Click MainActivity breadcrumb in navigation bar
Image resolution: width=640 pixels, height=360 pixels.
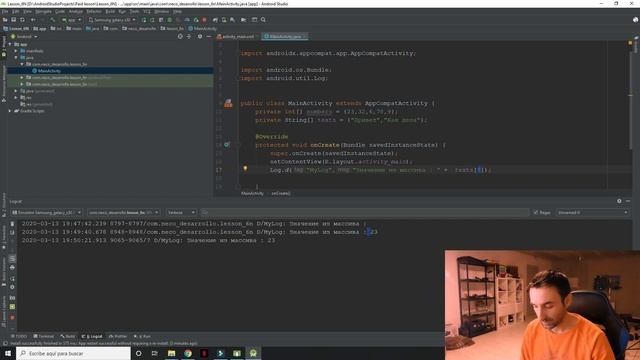(x=202, y=29)
